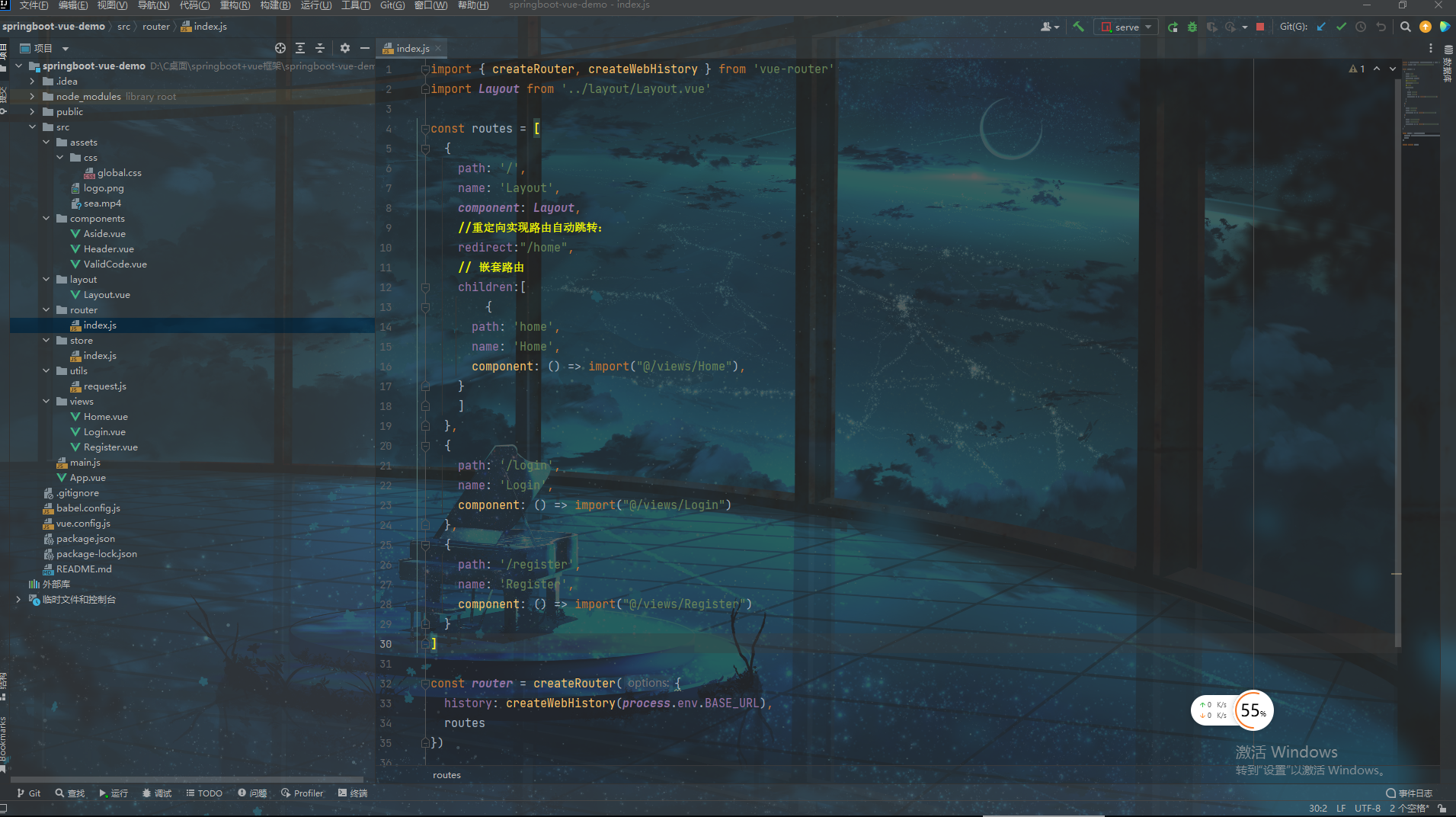Open Search Everywhere magnifier icon
Image resolution: width=1456 pixels, height=817 pixels.
click(1406, 27)
